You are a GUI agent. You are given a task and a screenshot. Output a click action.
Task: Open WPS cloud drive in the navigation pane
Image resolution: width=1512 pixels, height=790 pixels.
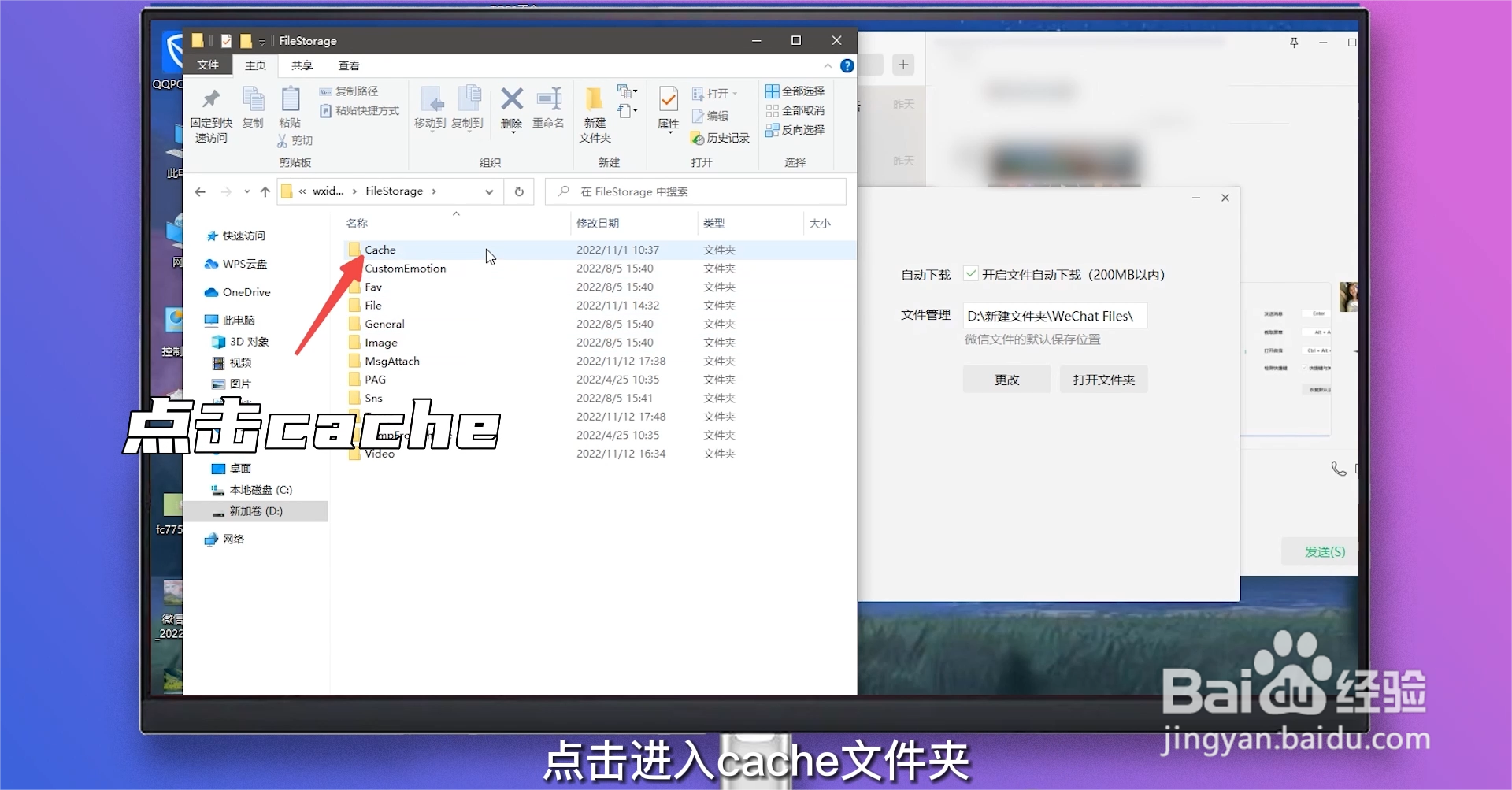click(x=235, y=264)
